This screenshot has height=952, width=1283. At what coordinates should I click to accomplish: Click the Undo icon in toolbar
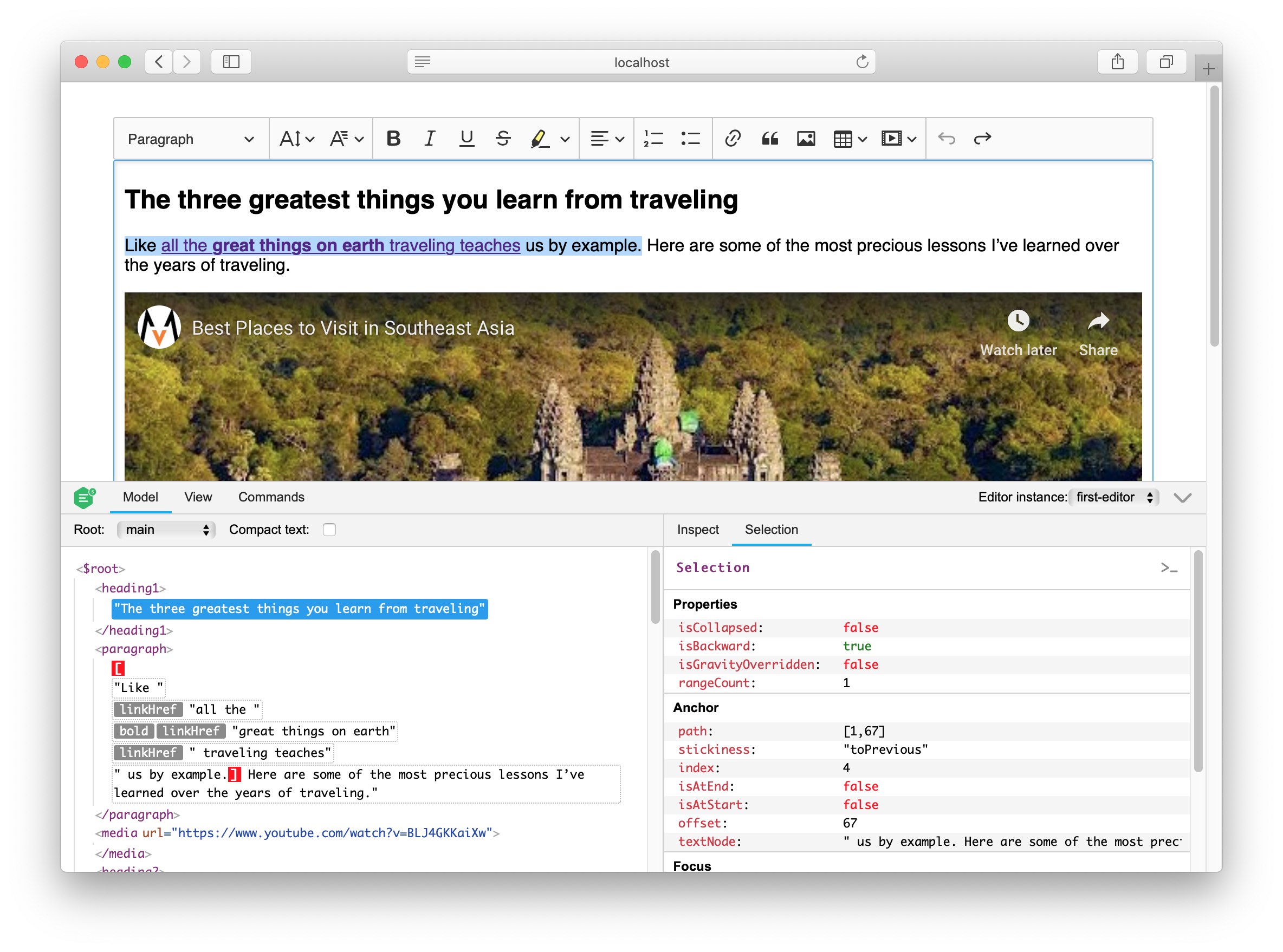click(947, 139)
